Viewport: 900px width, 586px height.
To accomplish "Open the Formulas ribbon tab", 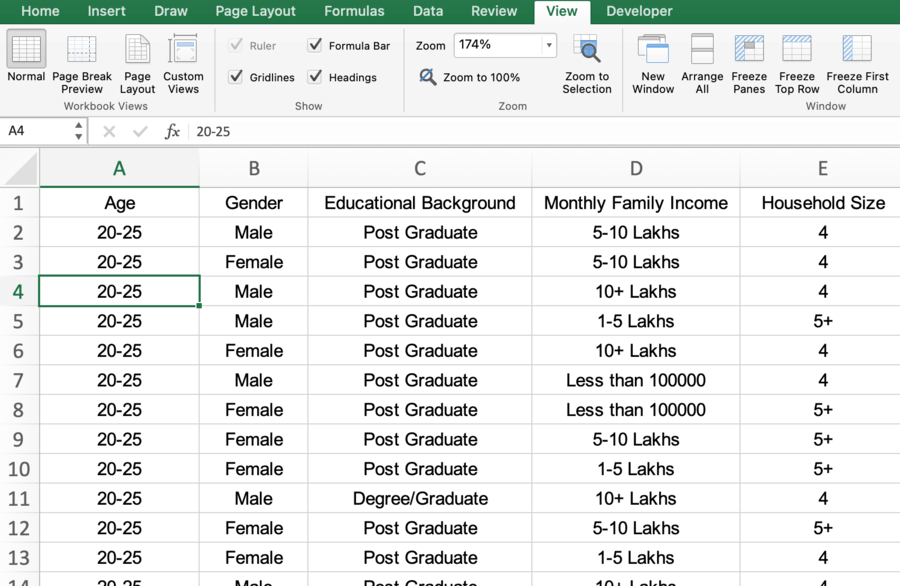I will pos(354,11).
